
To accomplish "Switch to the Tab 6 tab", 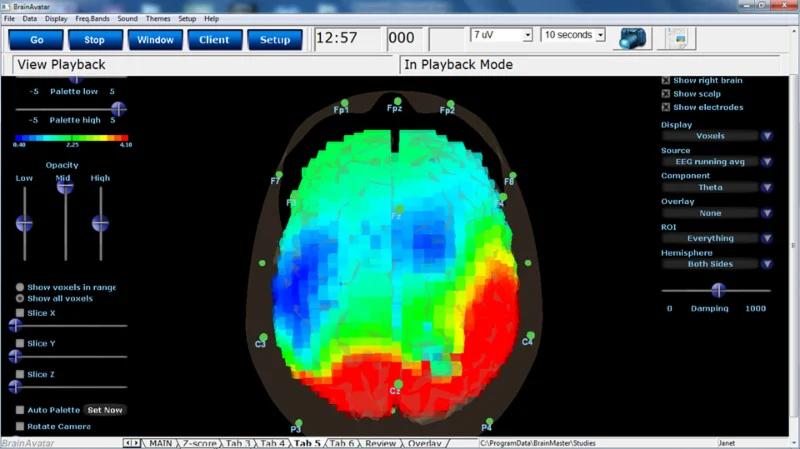I will (x=341, y=443).
